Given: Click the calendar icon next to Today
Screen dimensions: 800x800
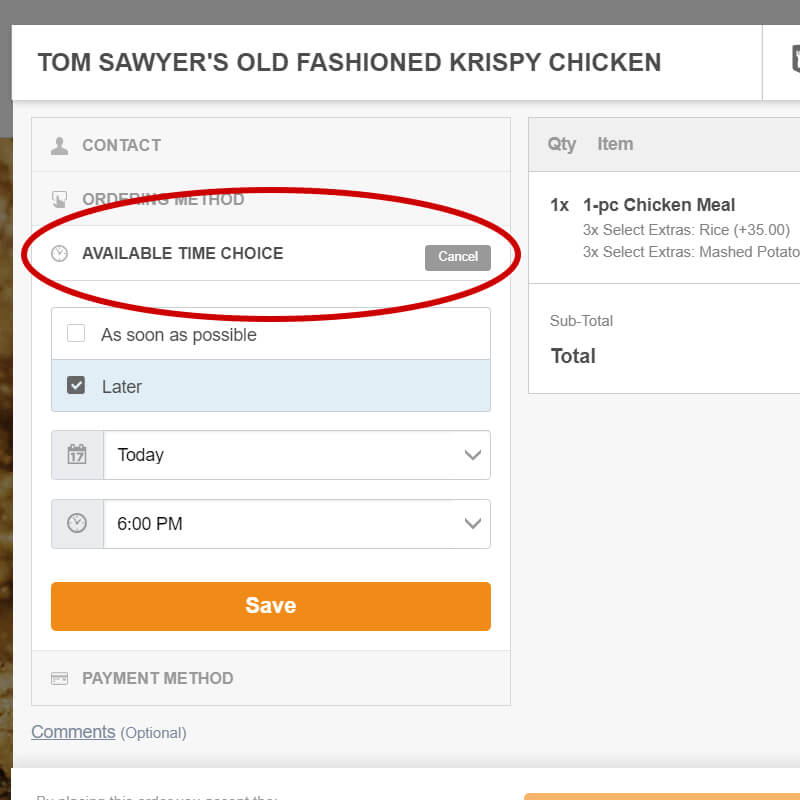Looking at the screenshot, I should pos(77,455).
